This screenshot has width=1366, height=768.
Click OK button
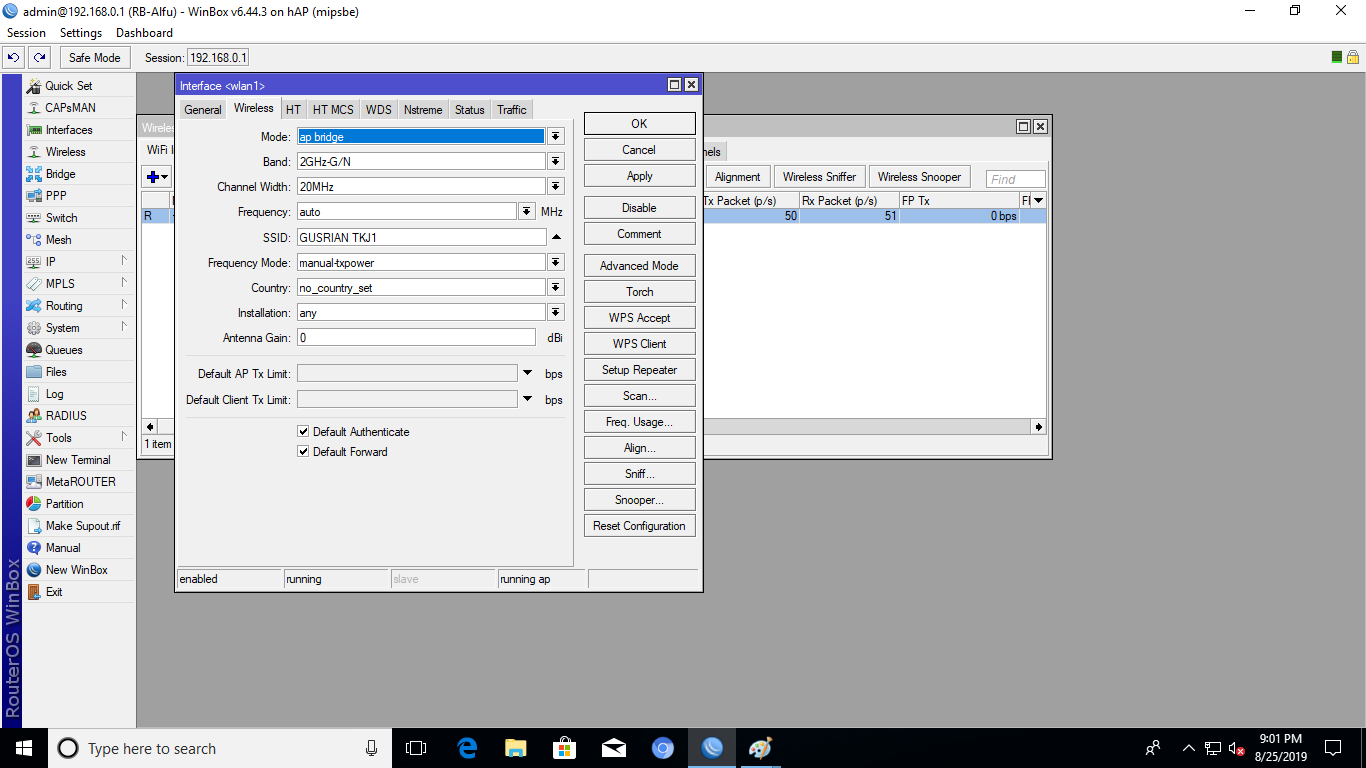tap(640, 124)
